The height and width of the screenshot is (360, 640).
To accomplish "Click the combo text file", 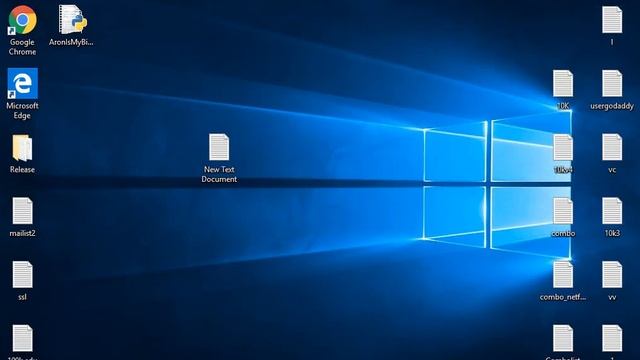I will click(563, 211).
